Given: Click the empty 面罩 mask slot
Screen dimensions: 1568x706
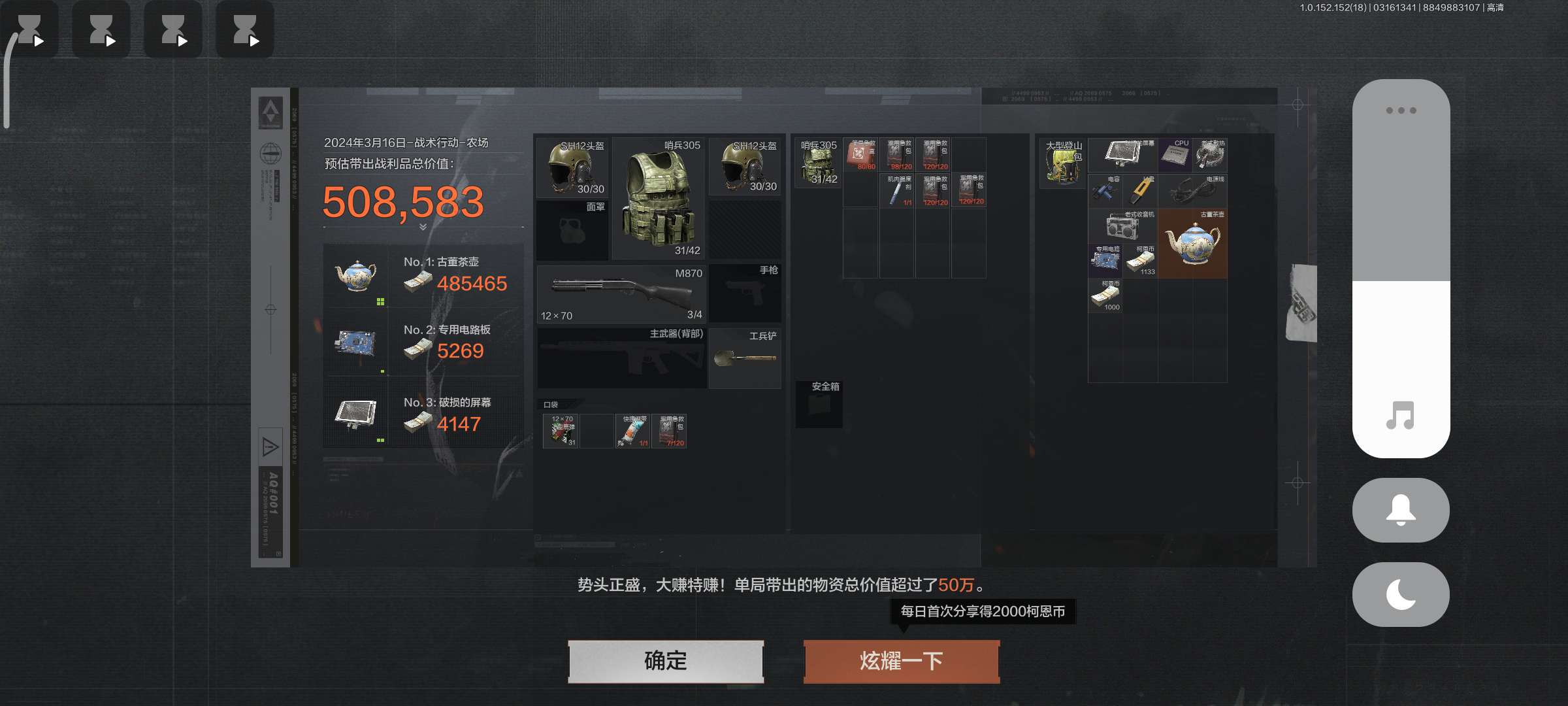Looking at the screenshot, I should (572, 229).
